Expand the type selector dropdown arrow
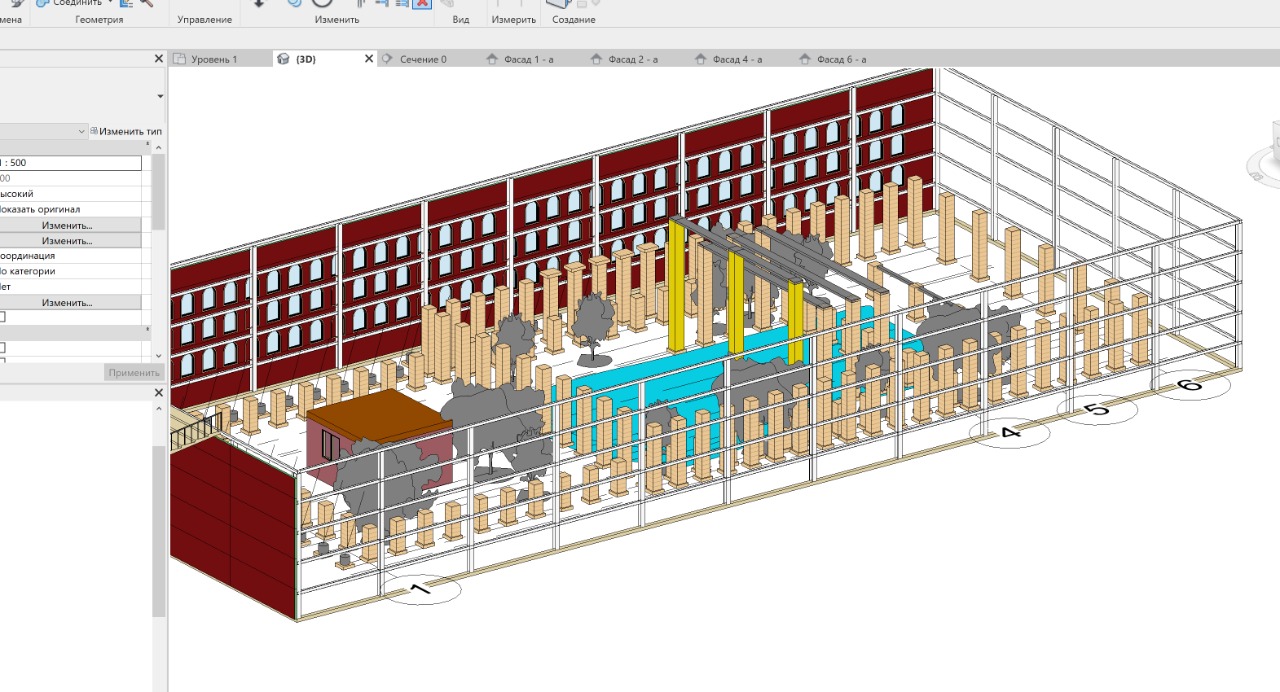Screen dimensions: 1280x692 point(160,96)
